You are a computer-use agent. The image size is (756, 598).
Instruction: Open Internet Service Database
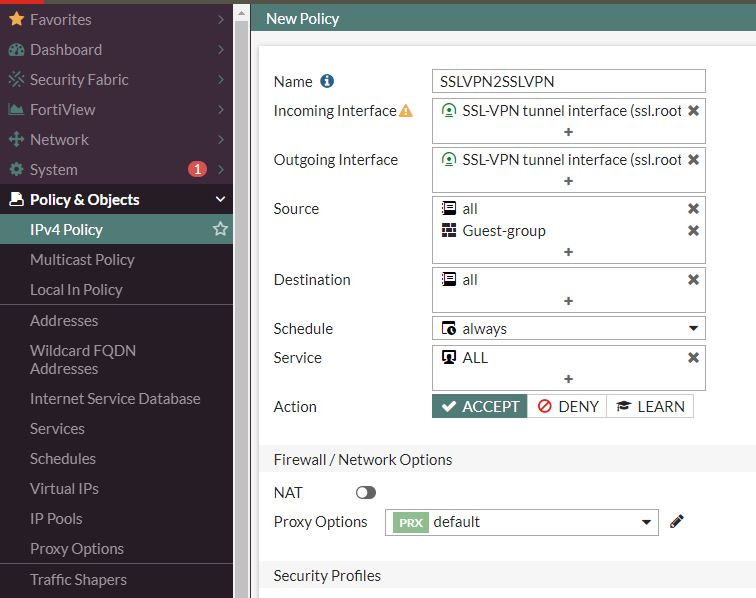[116, 398]
